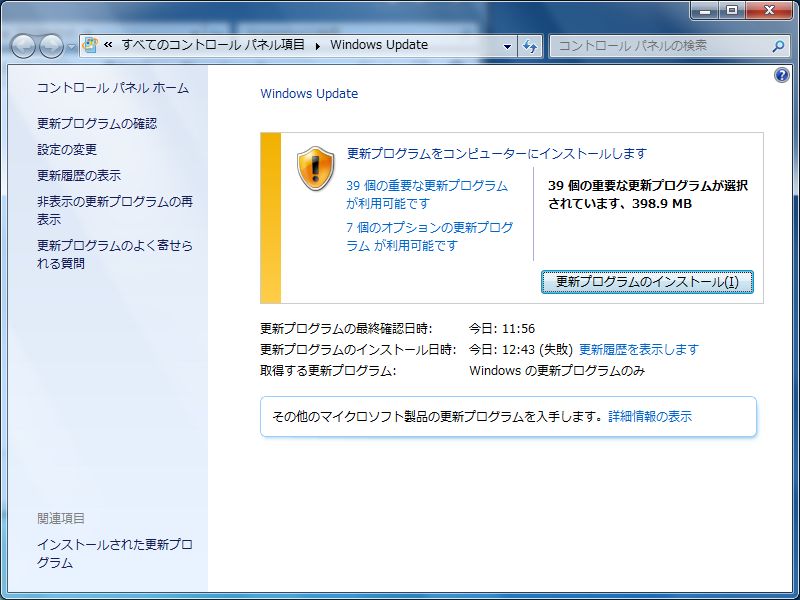Click 更新プログラムの確認 in the sidebar

(x=97, y=123)
